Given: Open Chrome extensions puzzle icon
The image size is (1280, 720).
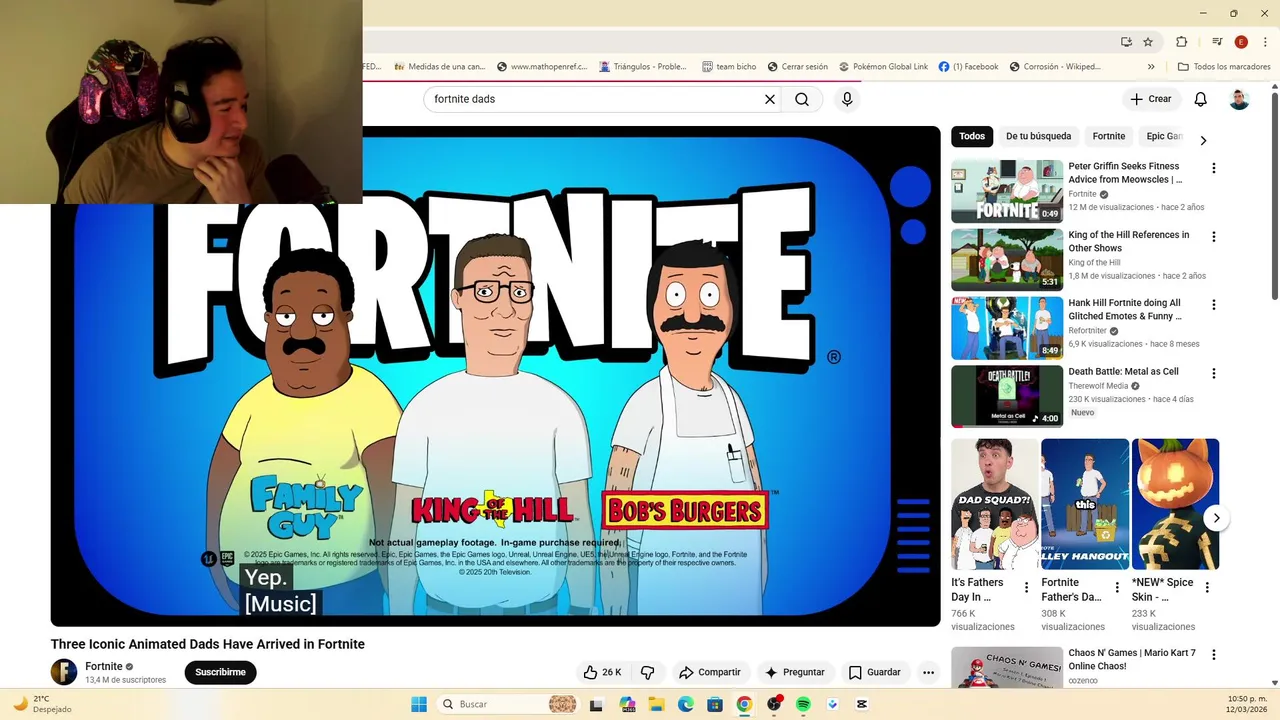Looking at the screenshot, I should click(1181, 42).
